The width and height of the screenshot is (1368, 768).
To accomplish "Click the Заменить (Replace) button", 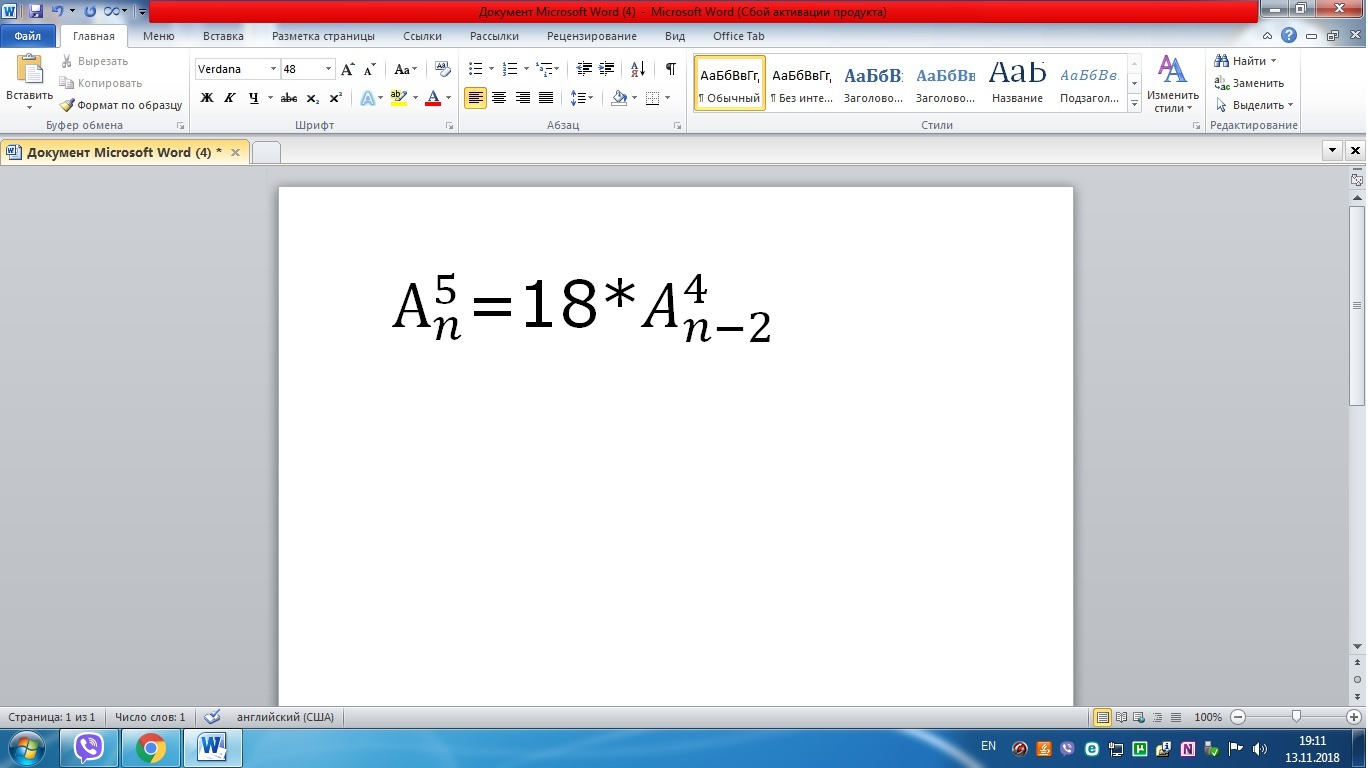I will coord(1251,83).
